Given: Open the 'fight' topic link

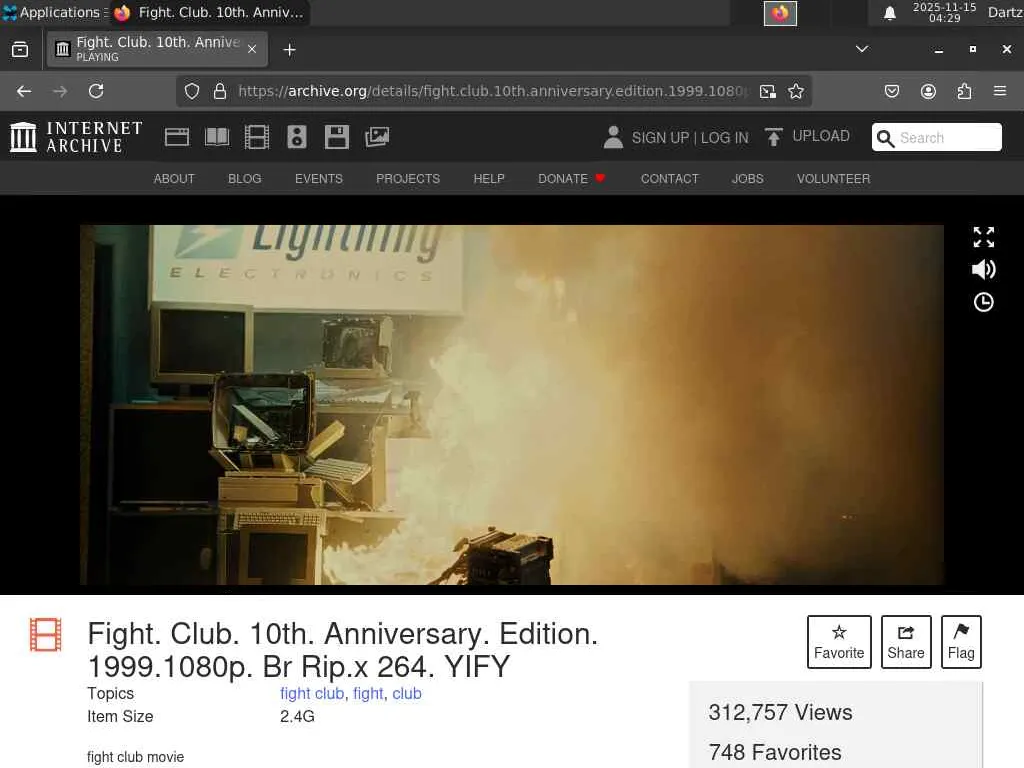Looking at the screenshot, I should tap(368, 694).
